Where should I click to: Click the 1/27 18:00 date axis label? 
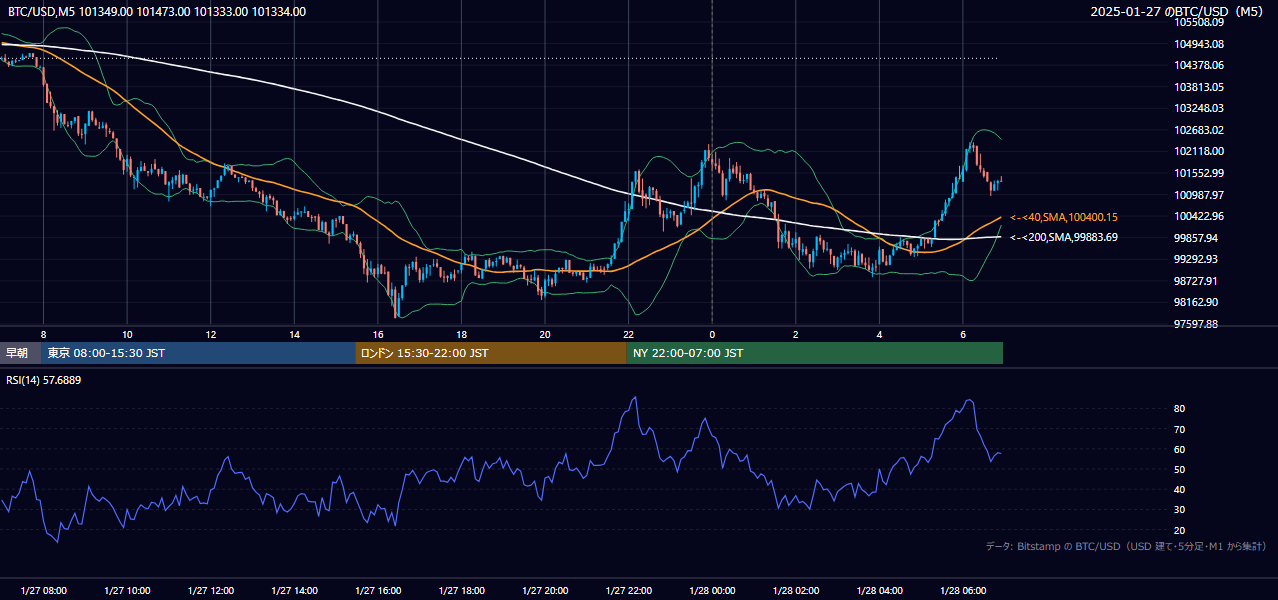click(x=461, y=591)
